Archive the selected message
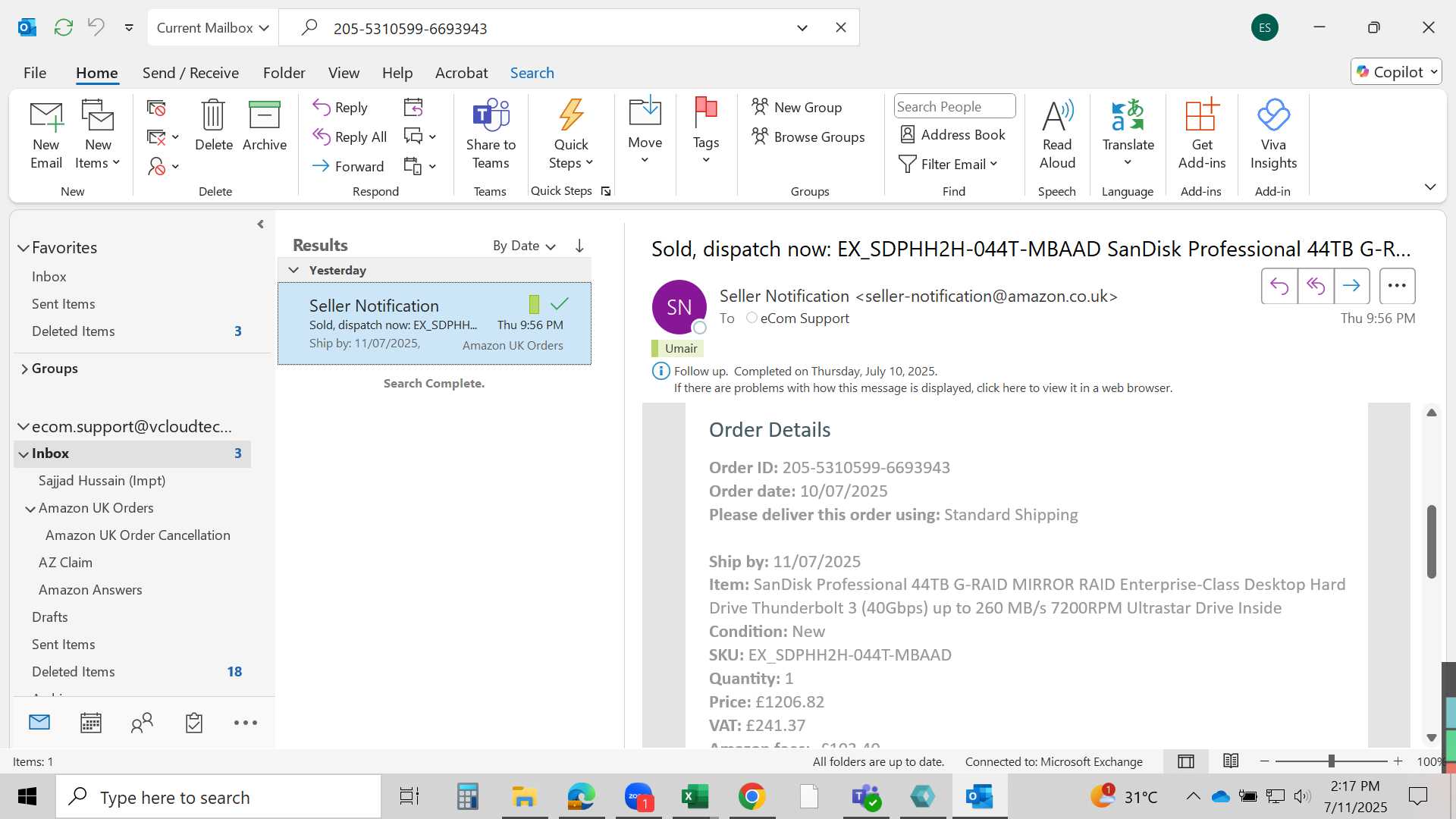The width and height of the screenshot is (1456, 819). pos(265,126)
